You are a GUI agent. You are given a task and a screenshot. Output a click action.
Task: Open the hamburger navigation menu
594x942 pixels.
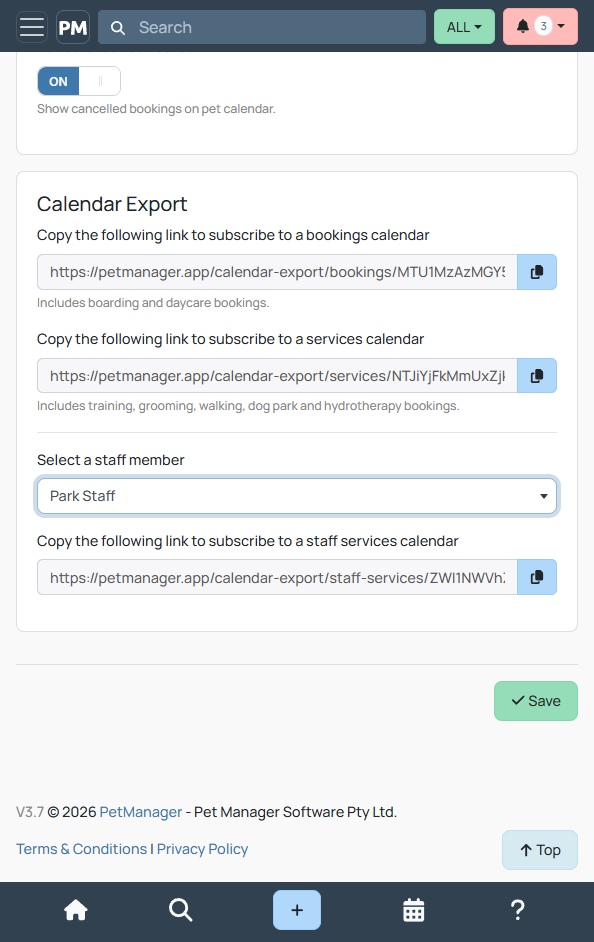tap(31, 27)
